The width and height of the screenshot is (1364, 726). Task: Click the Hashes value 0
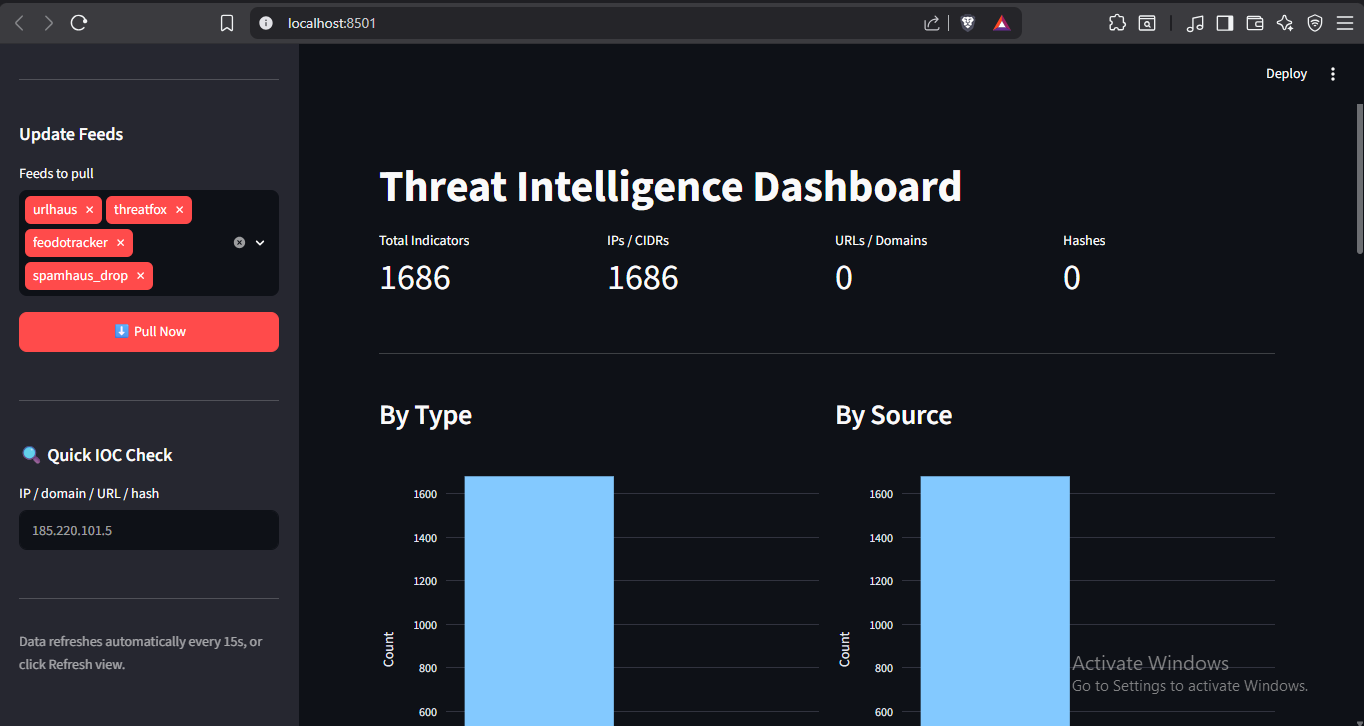(x=1072, y=277)
